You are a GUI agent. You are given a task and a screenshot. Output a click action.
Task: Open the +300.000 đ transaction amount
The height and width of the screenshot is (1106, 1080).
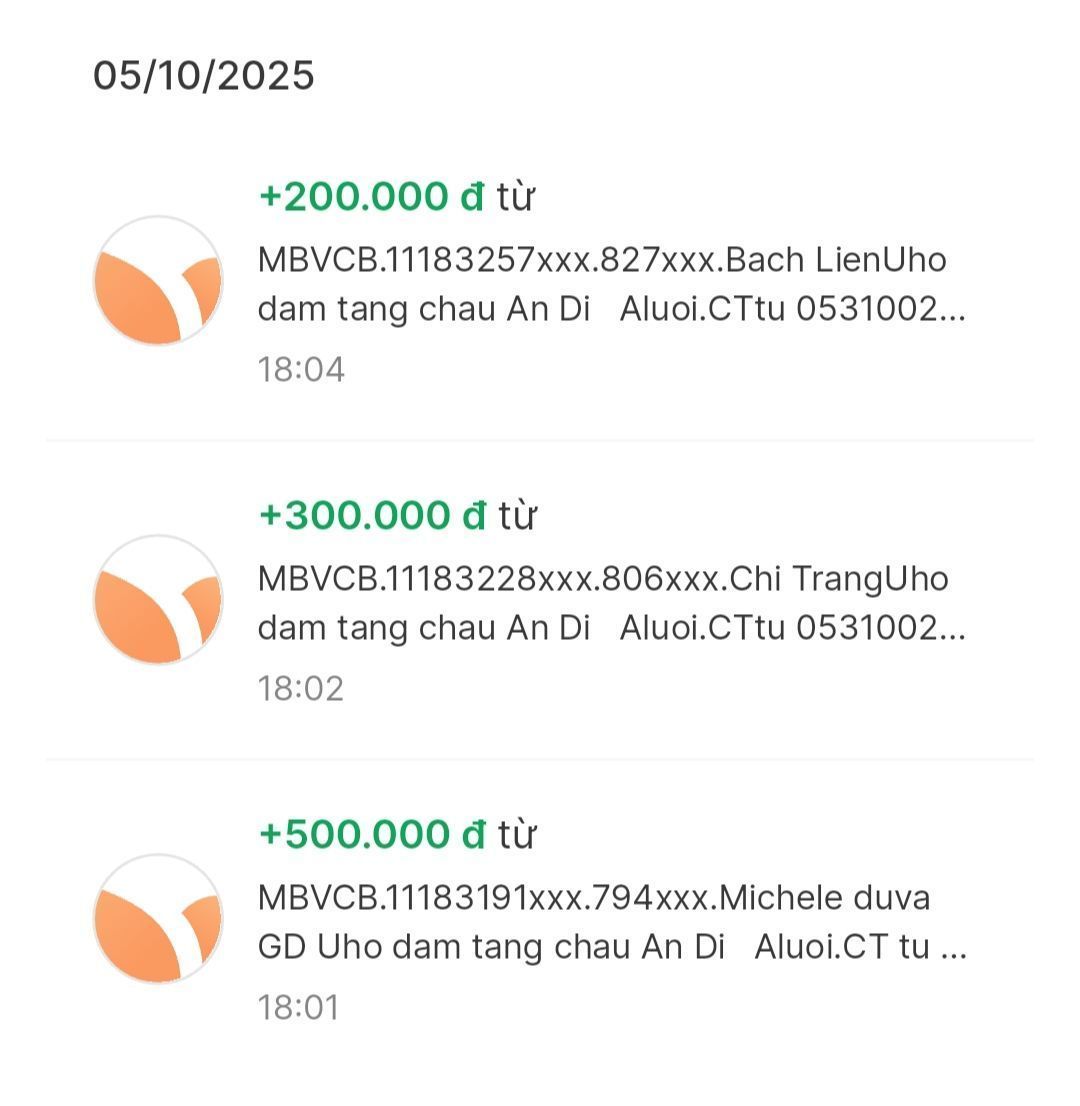point(372,516)
